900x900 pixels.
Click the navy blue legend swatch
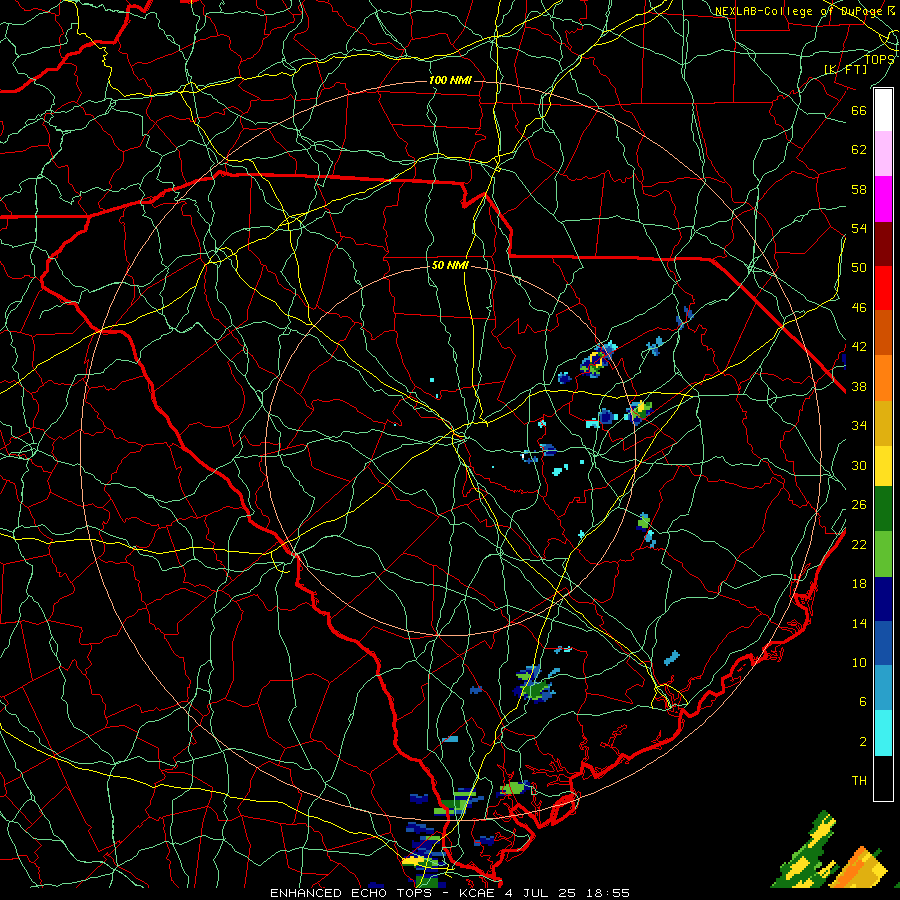(x=883, y=599)
